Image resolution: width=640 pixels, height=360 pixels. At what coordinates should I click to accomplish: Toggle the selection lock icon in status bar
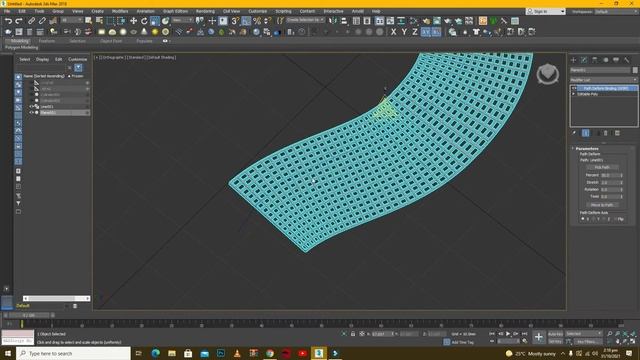pyautogui.click(x=353, y=334)
